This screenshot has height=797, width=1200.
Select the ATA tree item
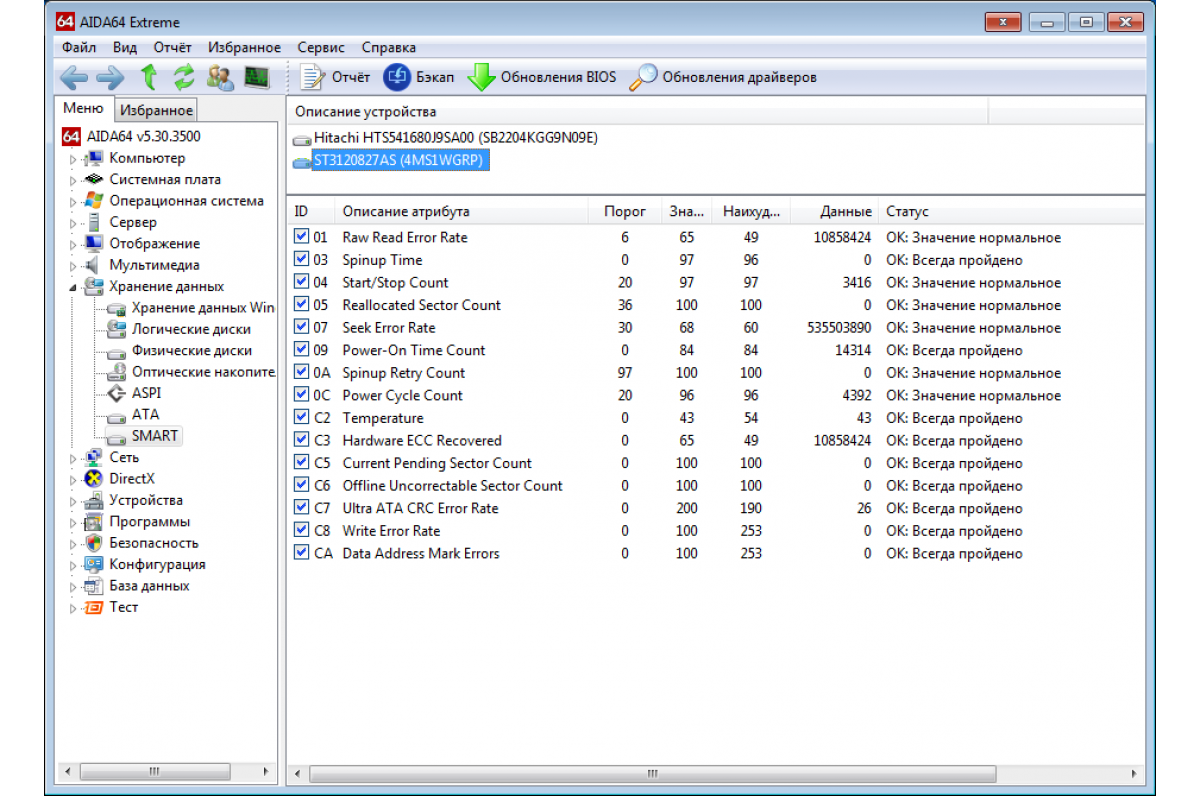145,414
